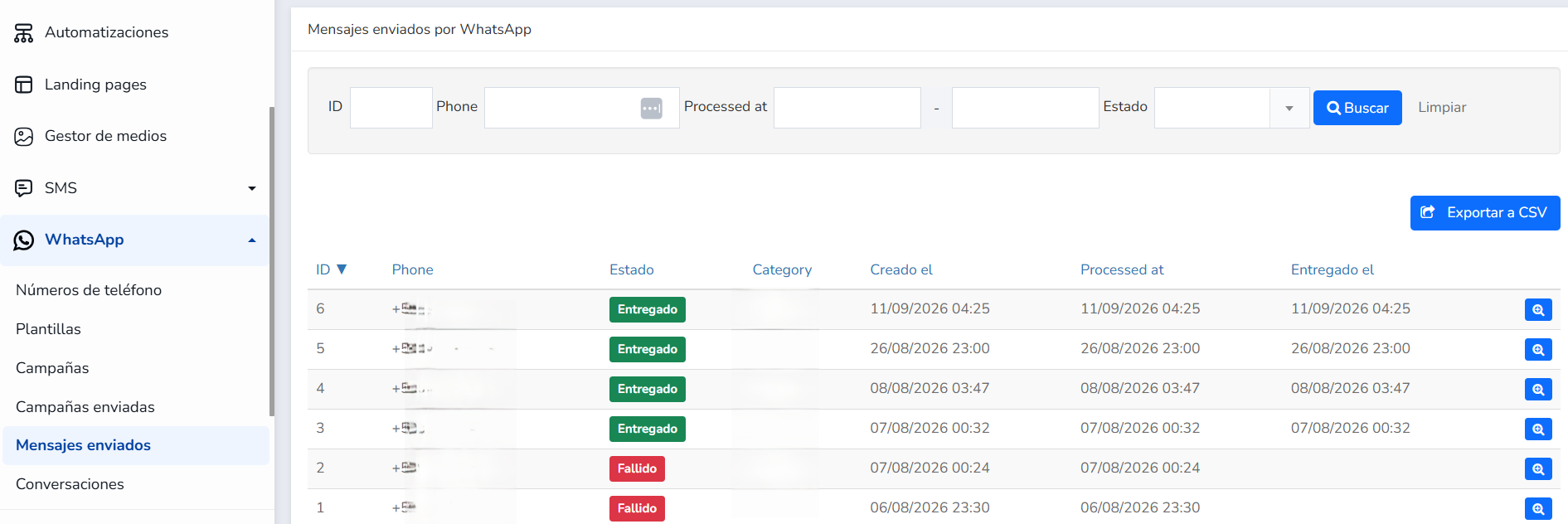View details of message ID 5
Viewport: 1568px width, 524px height.
click(1538, 349)
